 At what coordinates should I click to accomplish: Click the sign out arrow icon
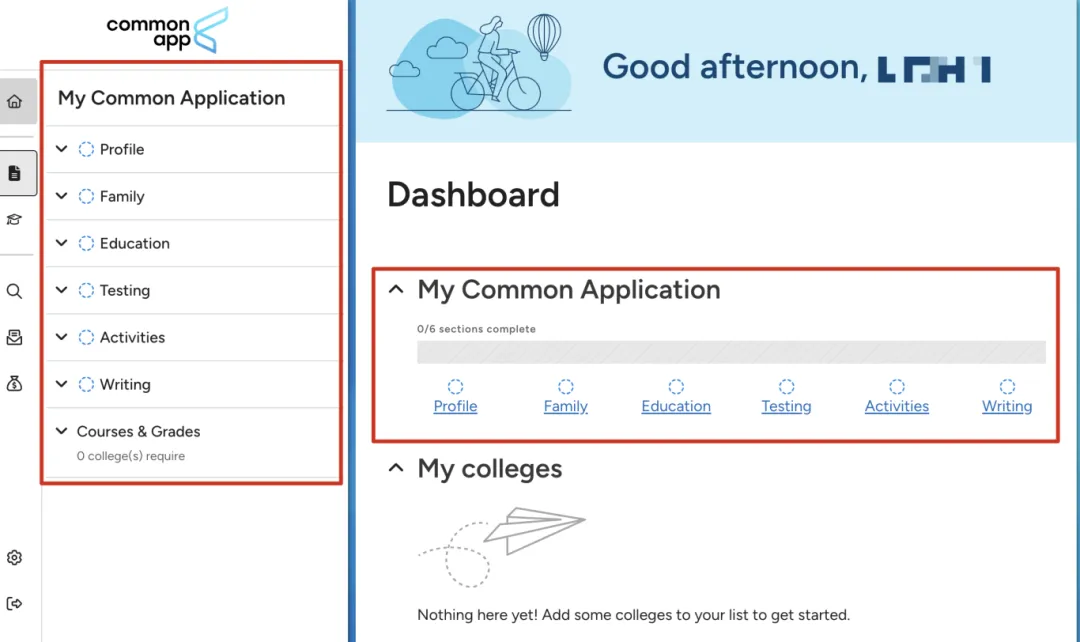tap(14, 603)
